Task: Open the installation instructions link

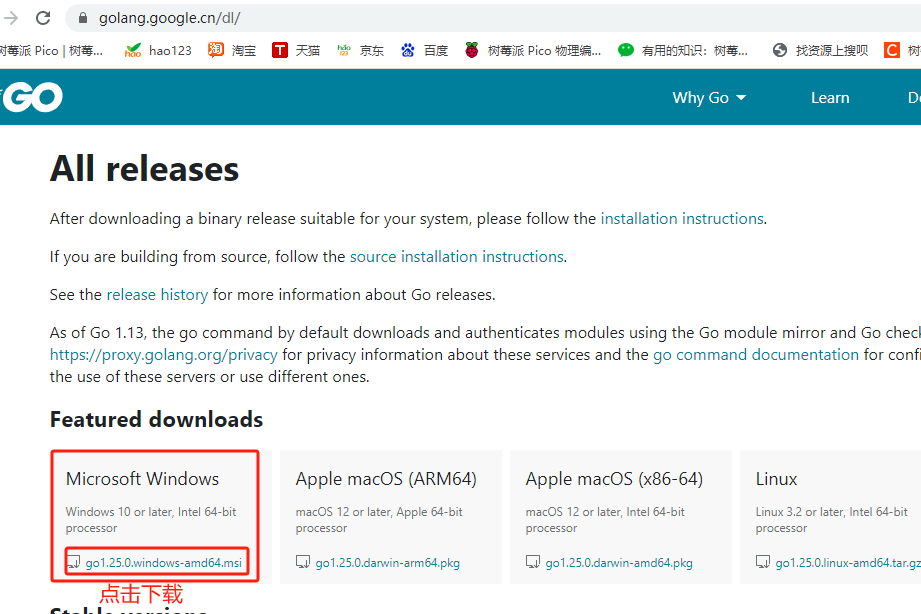Action: (x=682, y=218)
